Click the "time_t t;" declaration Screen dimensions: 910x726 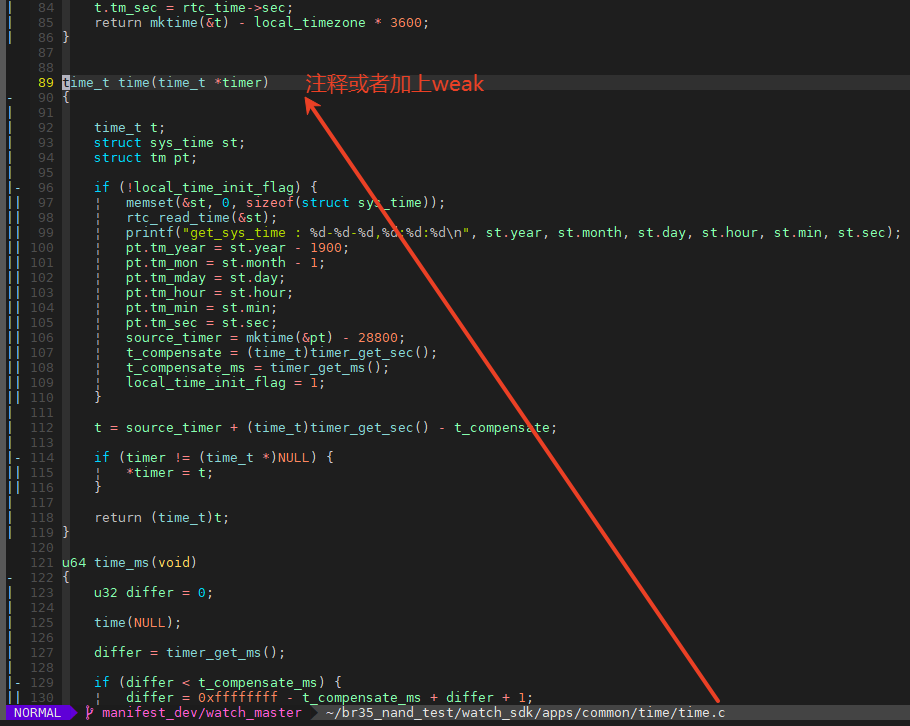tap(129, 128)
